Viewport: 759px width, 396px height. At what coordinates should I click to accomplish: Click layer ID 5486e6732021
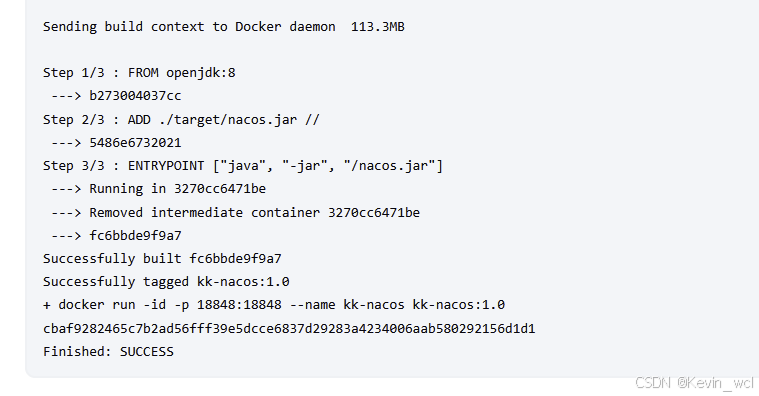tap(135, 143)
